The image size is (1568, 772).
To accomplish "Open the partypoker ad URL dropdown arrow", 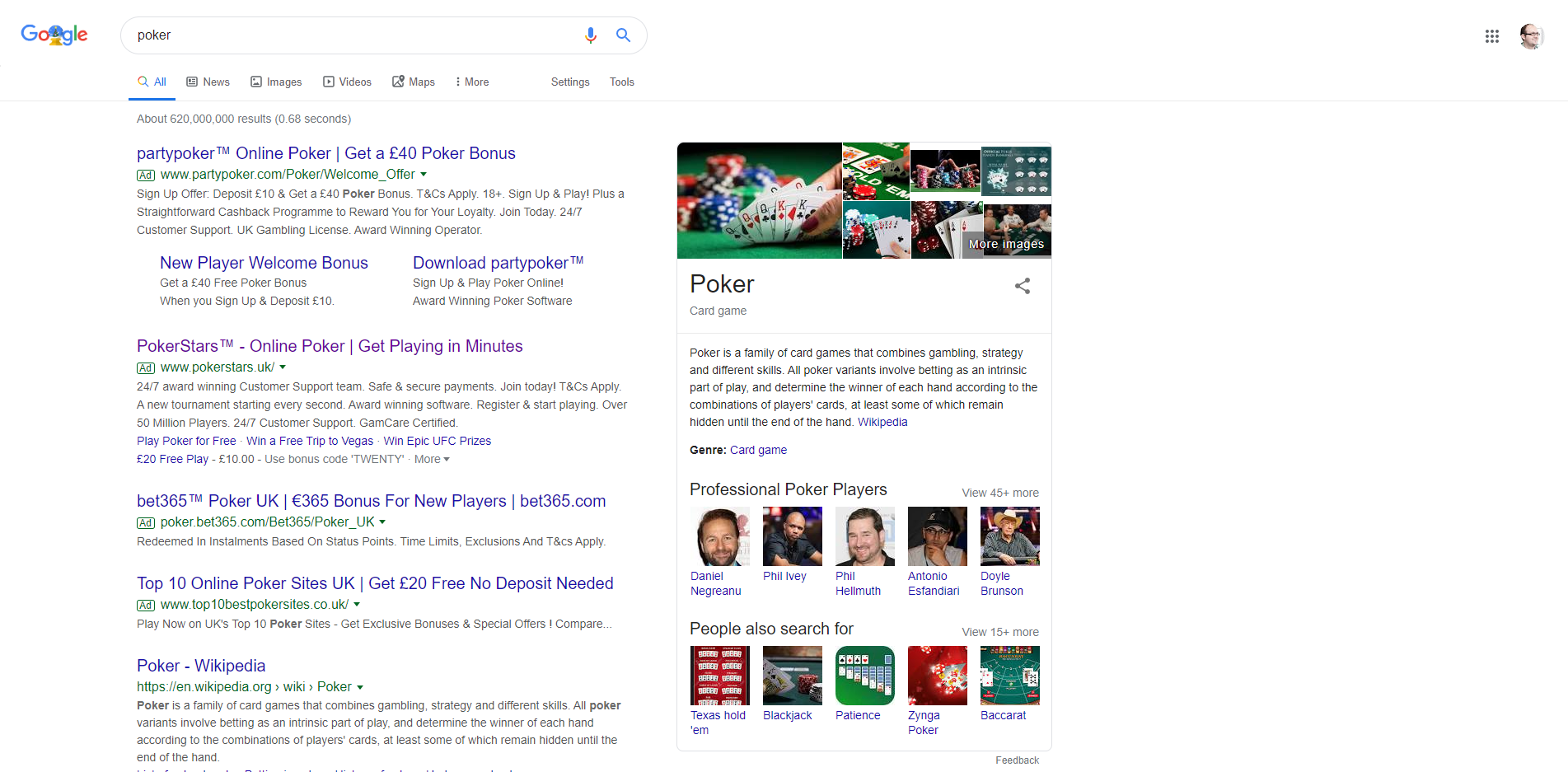I will pos(424,174).
